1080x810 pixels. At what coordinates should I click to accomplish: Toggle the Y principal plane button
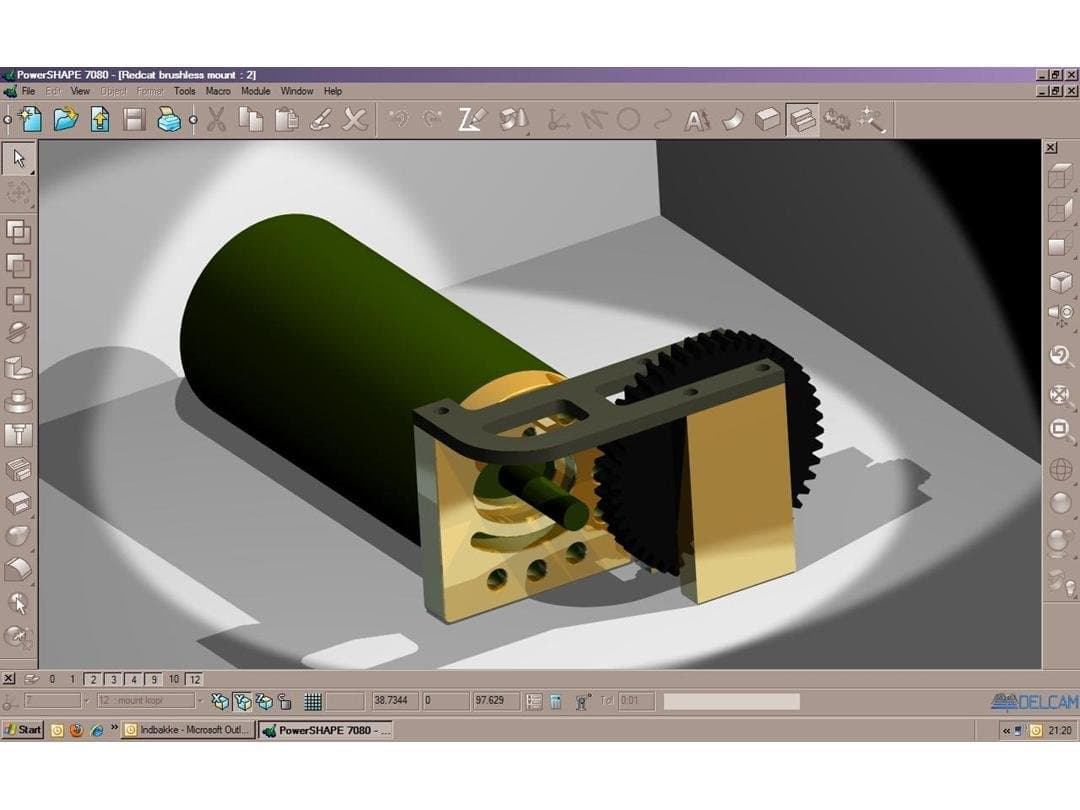(242, 701)
